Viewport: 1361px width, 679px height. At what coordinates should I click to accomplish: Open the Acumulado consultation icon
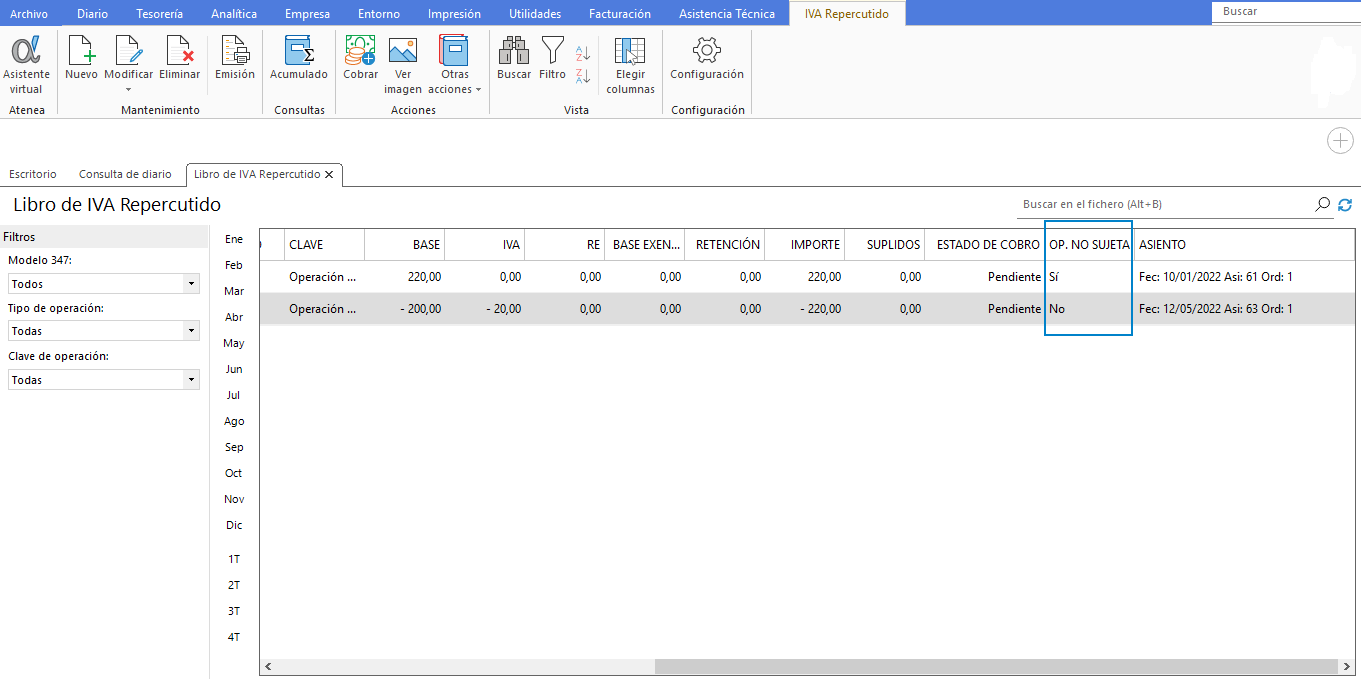[299, 50]
